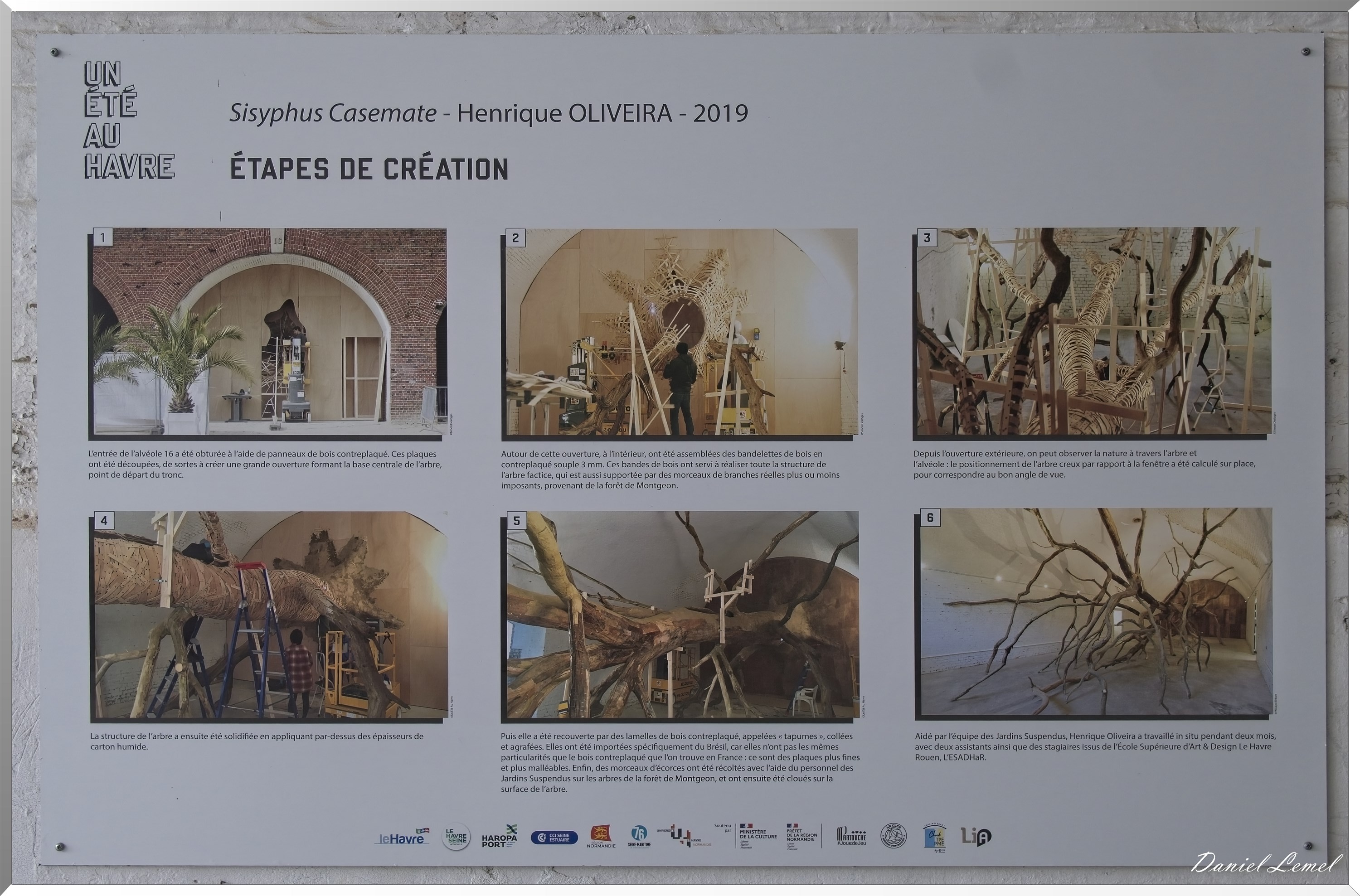Open photo 2 showing wooden strip structure
Image resolution: width=1360 pixels, height=896 pixels.
[x=681, y=332]
